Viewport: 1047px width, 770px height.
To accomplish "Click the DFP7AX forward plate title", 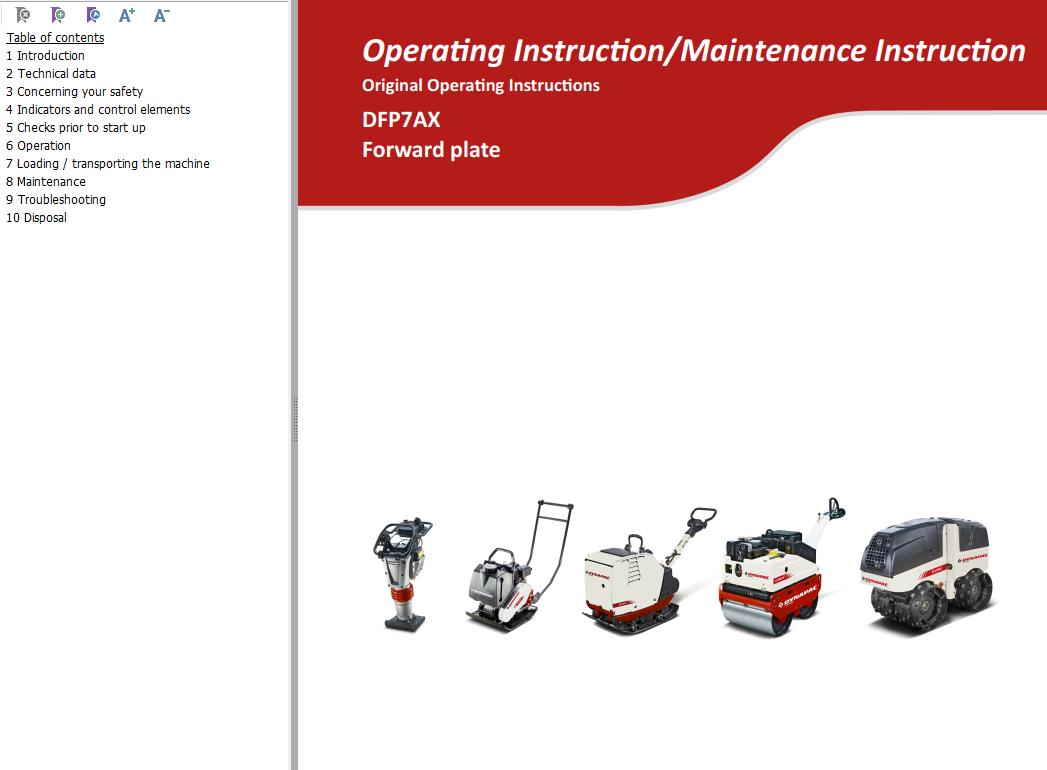I will tap(431, 135).
